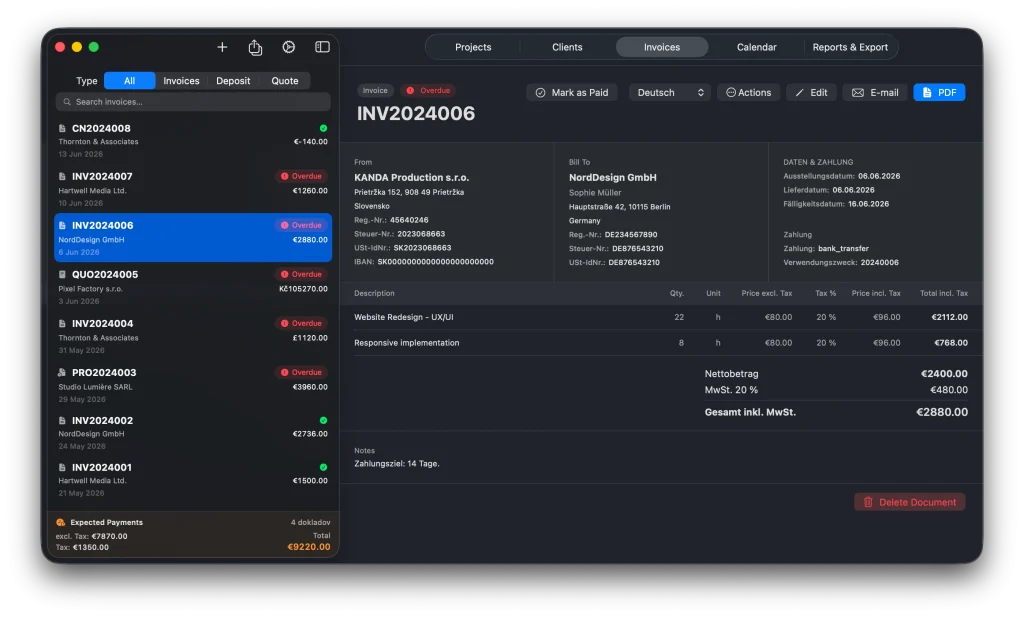This screenshot has width=1024, height=618.
Task: Click Mark as Paid button
Action: (571, 93)
